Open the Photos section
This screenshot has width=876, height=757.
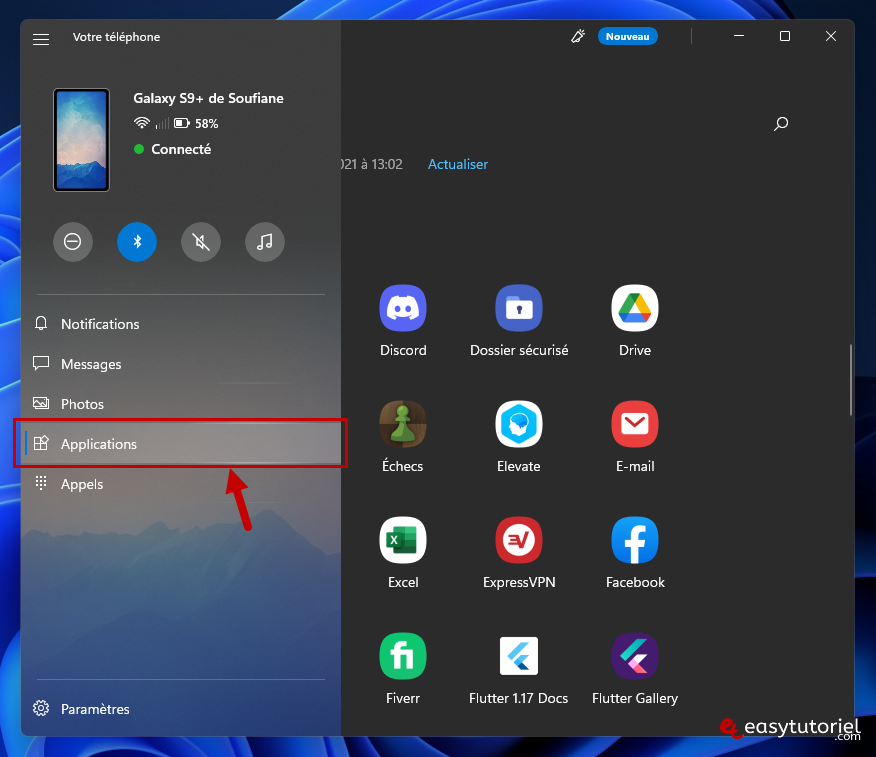click(x=180, y=404)
